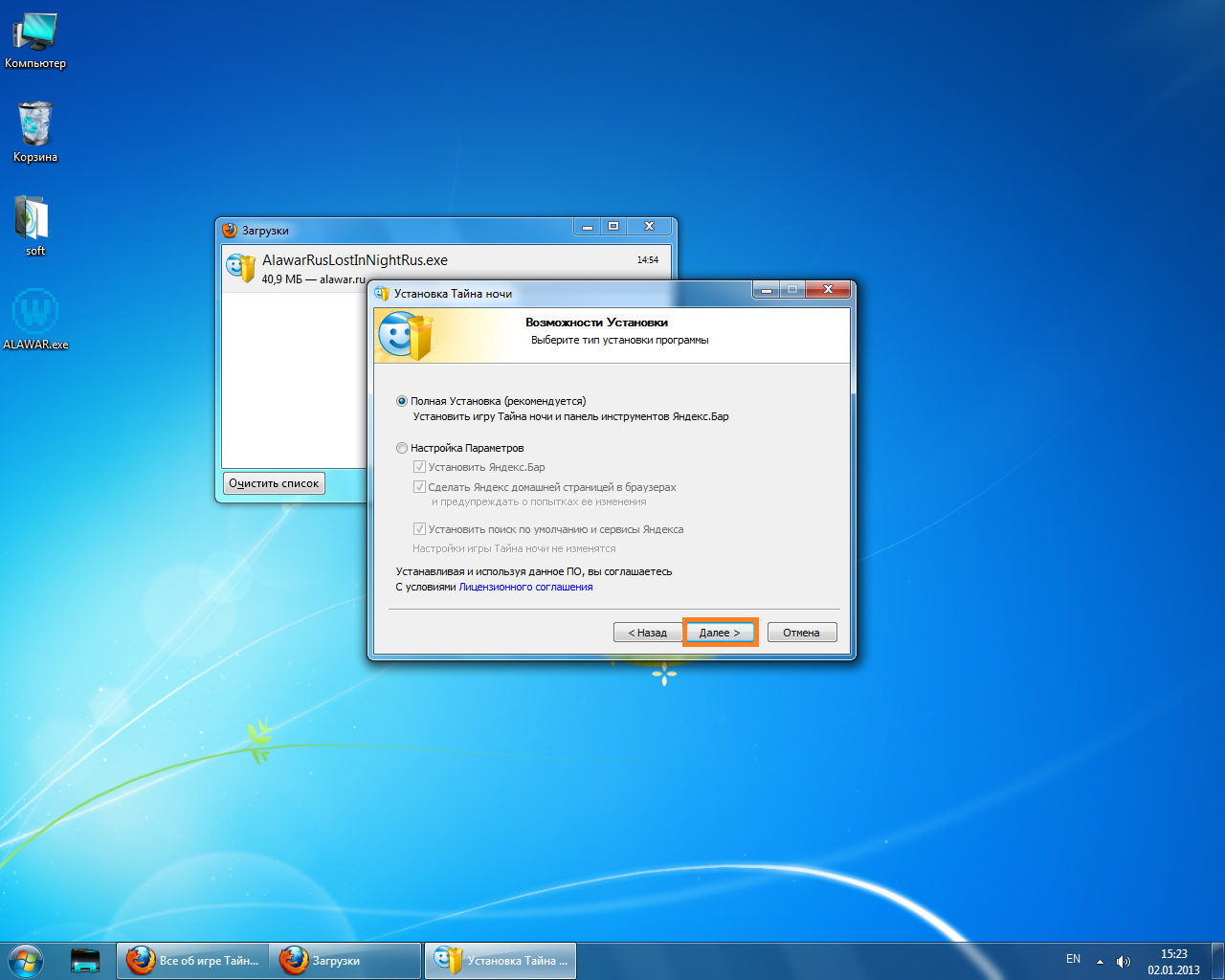Toggle Установить Яндекс.Бар checkbox
The image size is (1225, 980).
point(419,467)
